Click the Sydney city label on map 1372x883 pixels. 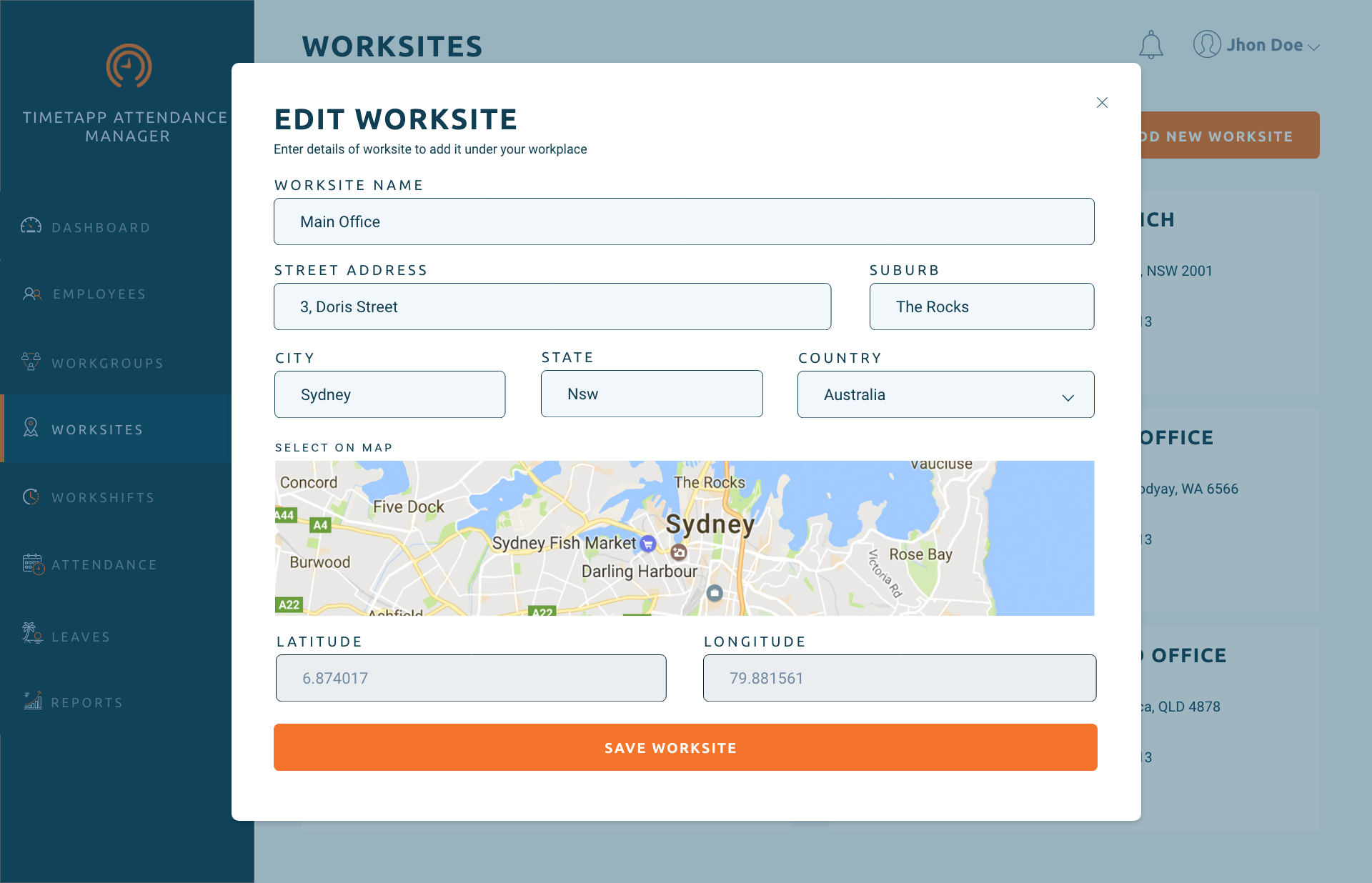710,524
